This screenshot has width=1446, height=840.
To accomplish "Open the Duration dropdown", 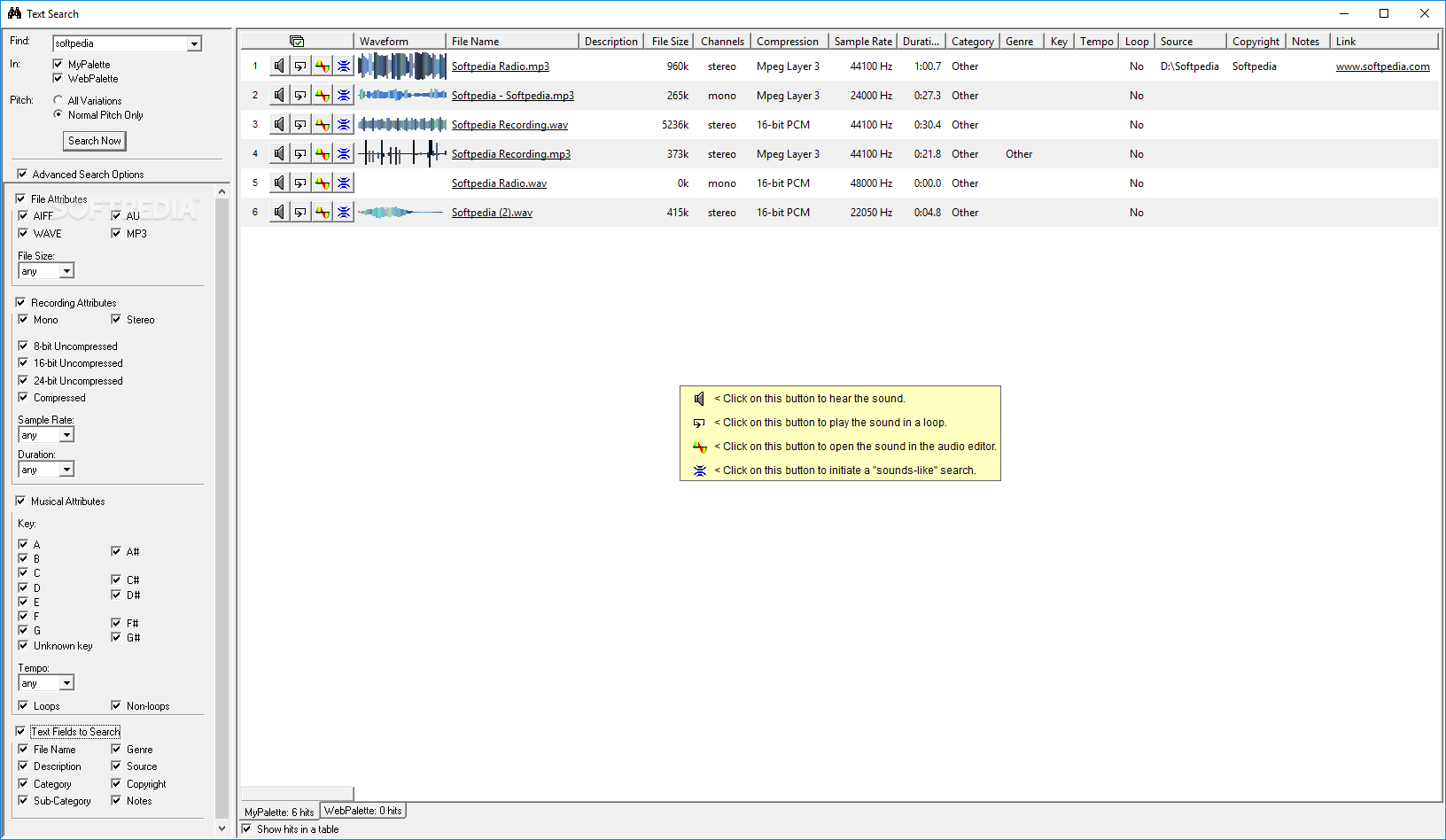I will 66,470.
